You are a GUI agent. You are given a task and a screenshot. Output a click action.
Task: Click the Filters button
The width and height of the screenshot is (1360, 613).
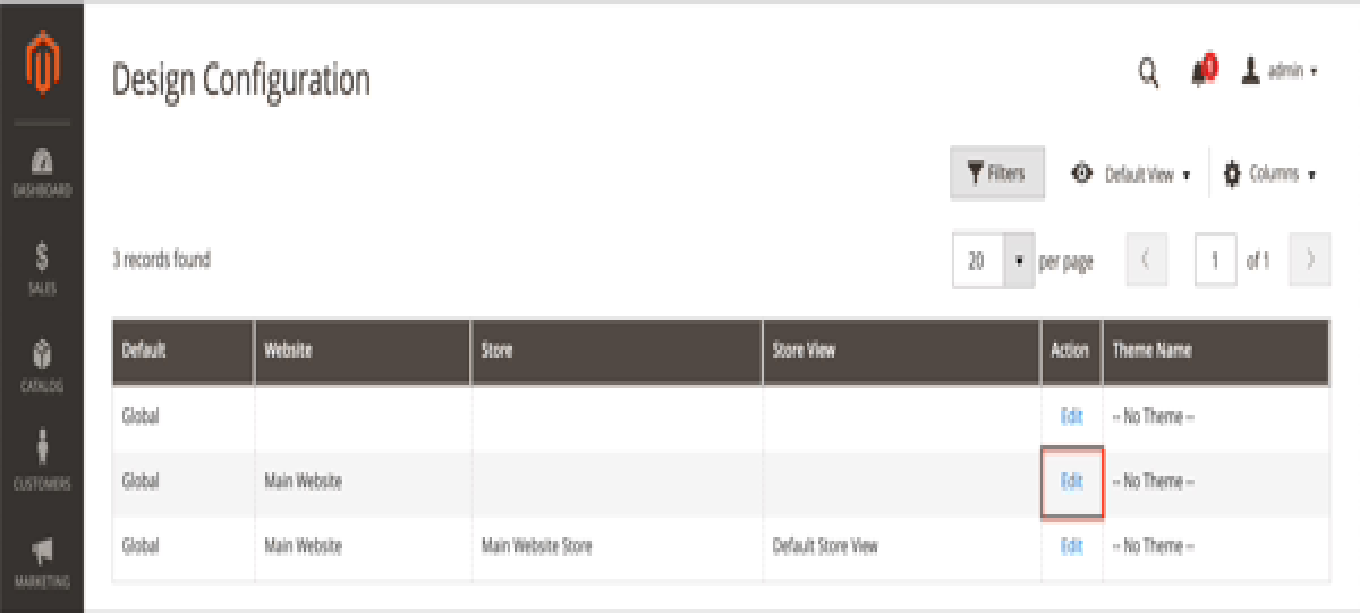[x=997, y=174]
